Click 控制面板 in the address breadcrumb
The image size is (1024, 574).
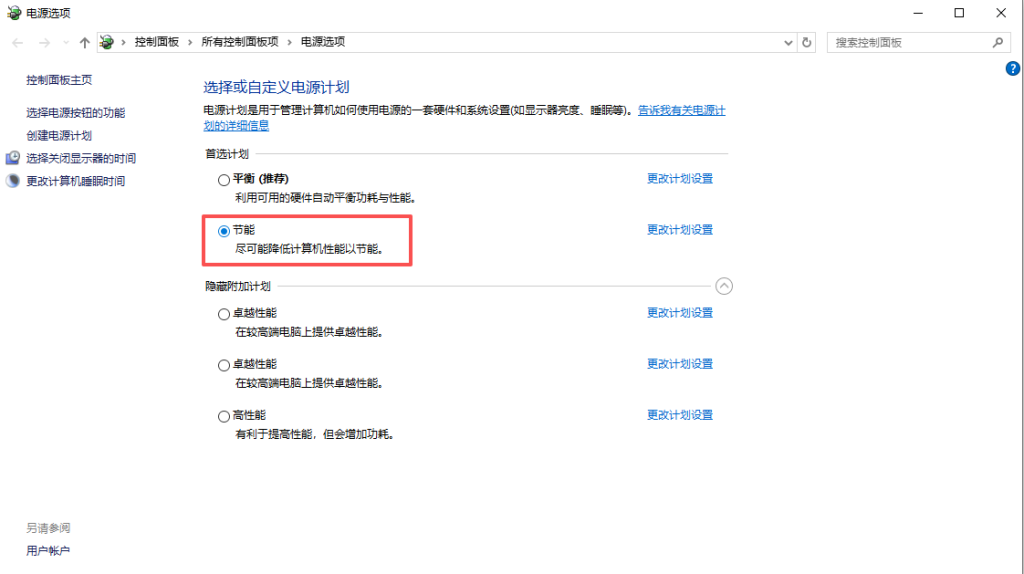[x=157, y=42]
